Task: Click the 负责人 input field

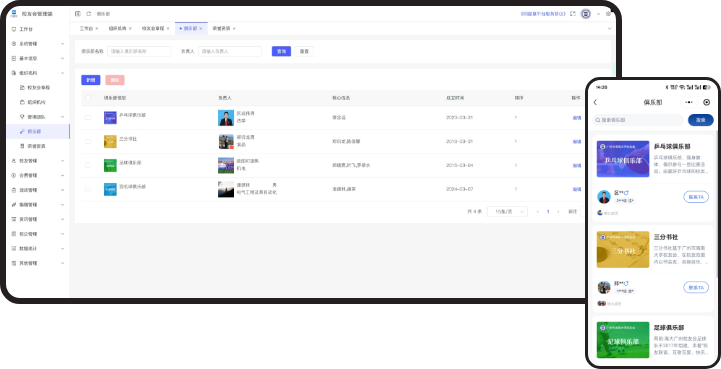Action: [x=230, y=52]
